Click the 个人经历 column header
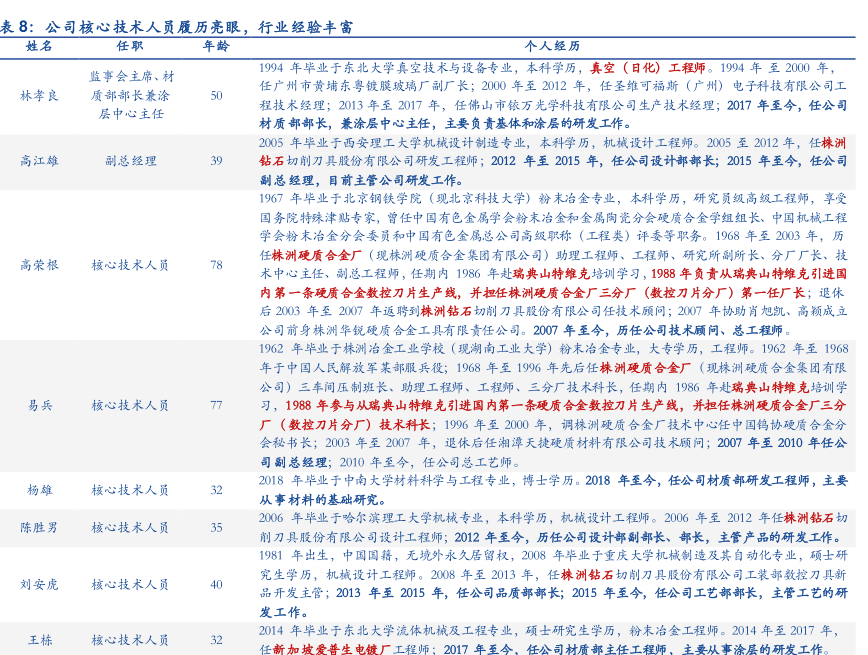 (x=552, y=46)
